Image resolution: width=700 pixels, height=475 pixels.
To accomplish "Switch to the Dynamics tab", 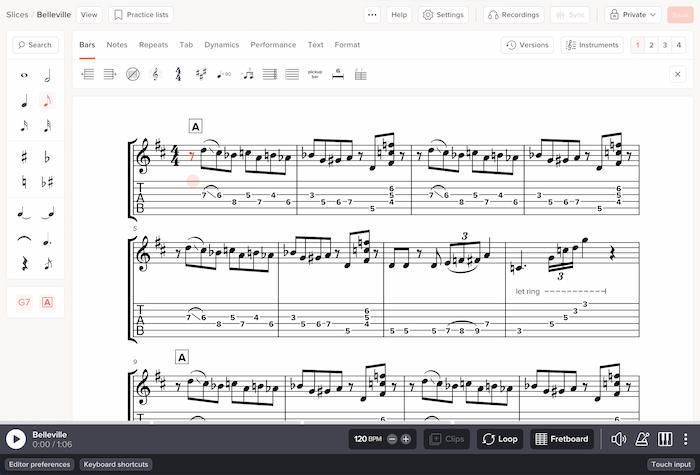I will click(x=222, y=45).
